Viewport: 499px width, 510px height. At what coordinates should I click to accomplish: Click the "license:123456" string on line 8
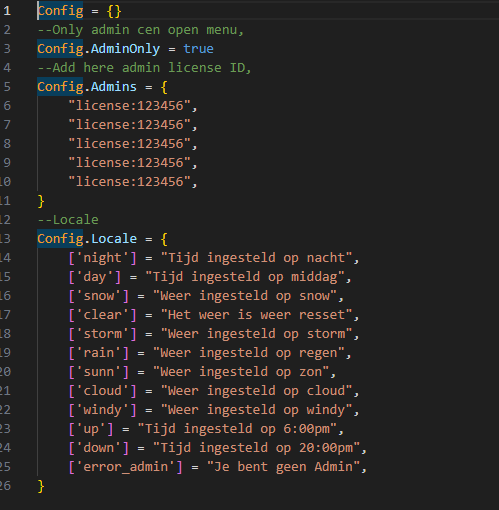tap(129, 144)
